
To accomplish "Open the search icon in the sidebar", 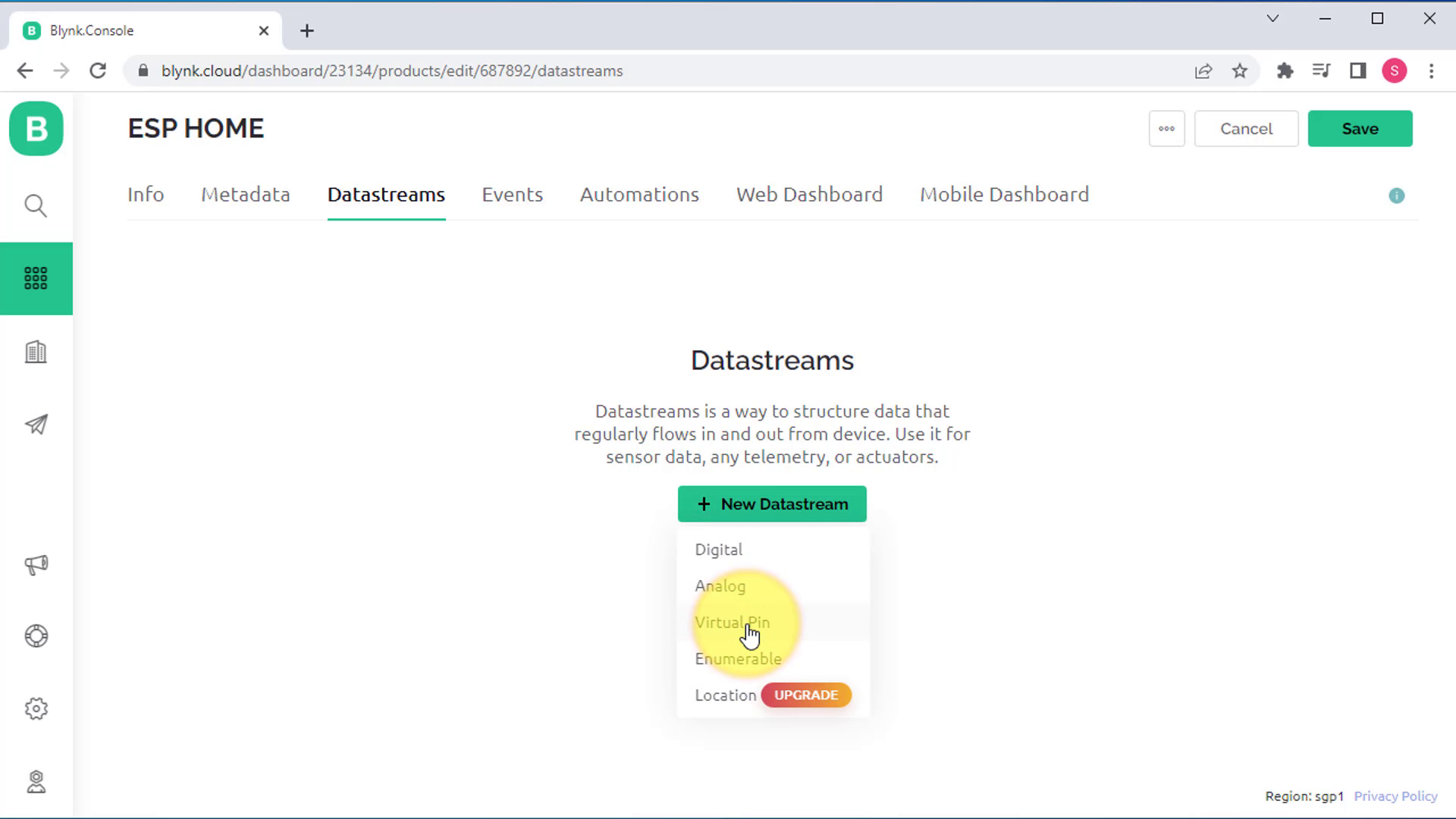I will (x=36, y=206).
